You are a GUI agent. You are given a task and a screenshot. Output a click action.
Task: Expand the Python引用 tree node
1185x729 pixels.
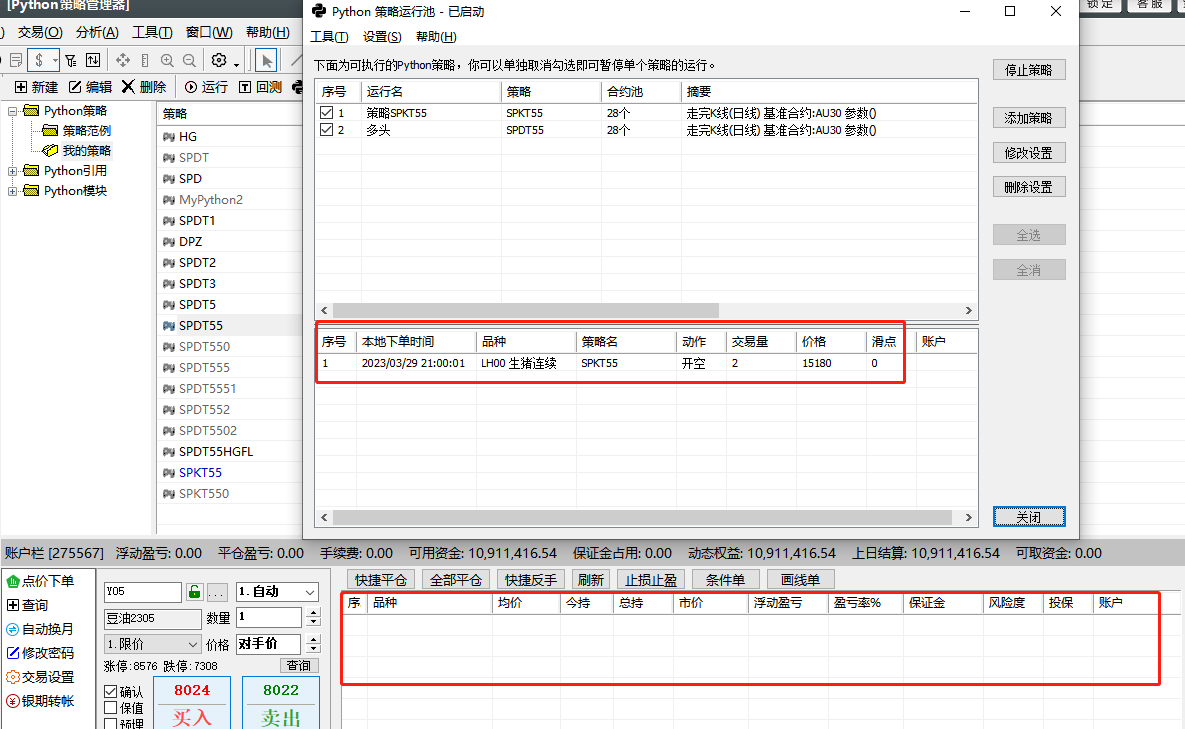pos(13,171)
